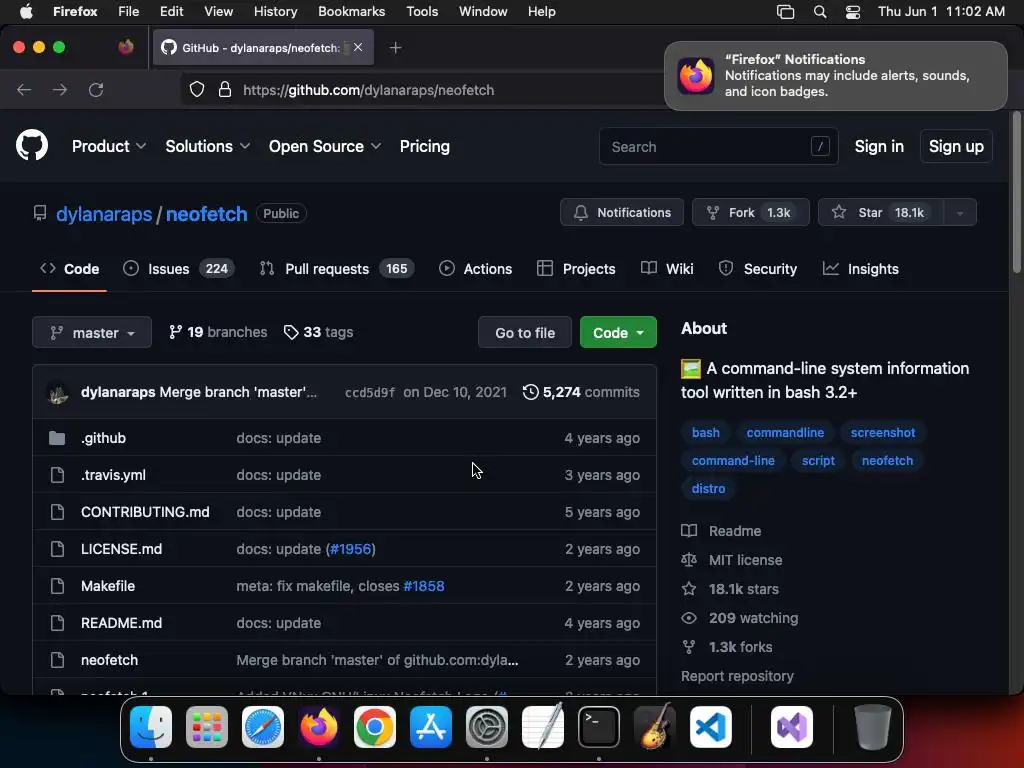The width and height of the screenshot is (1024, 768).
Task: Open CONTRIBUTING.md file
Action: (x=145, y=512)
